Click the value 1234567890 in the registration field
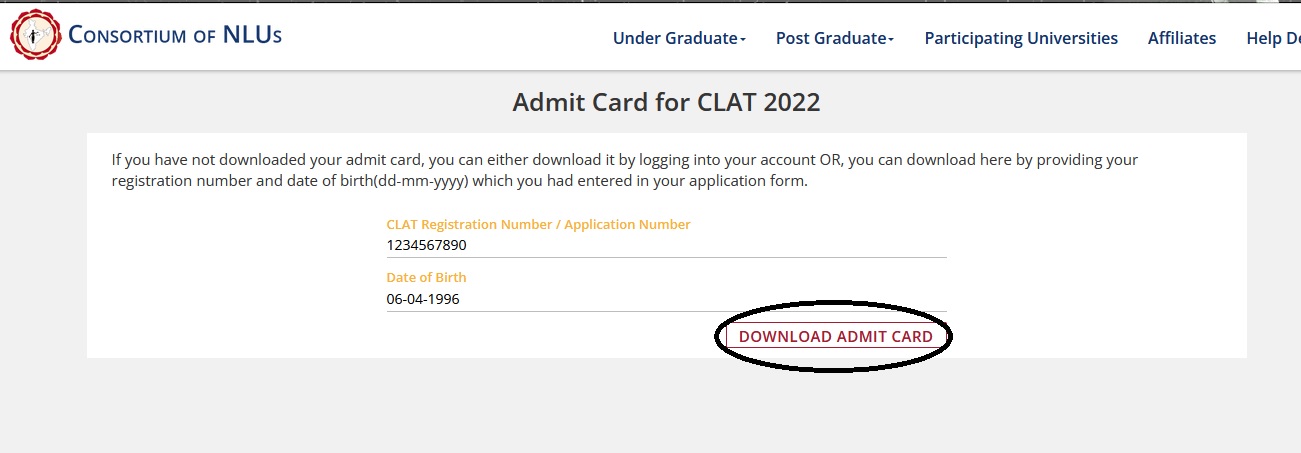The image size is (1301, 453). pyautogui.click(x=427, y=245)
